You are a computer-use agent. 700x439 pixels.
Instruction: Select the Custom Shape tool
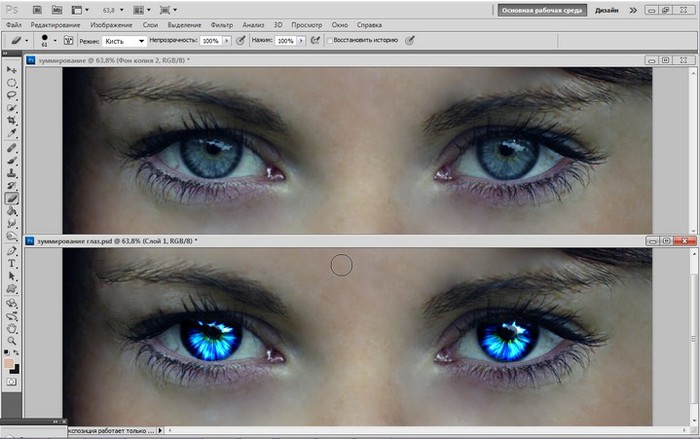[12, 288]
